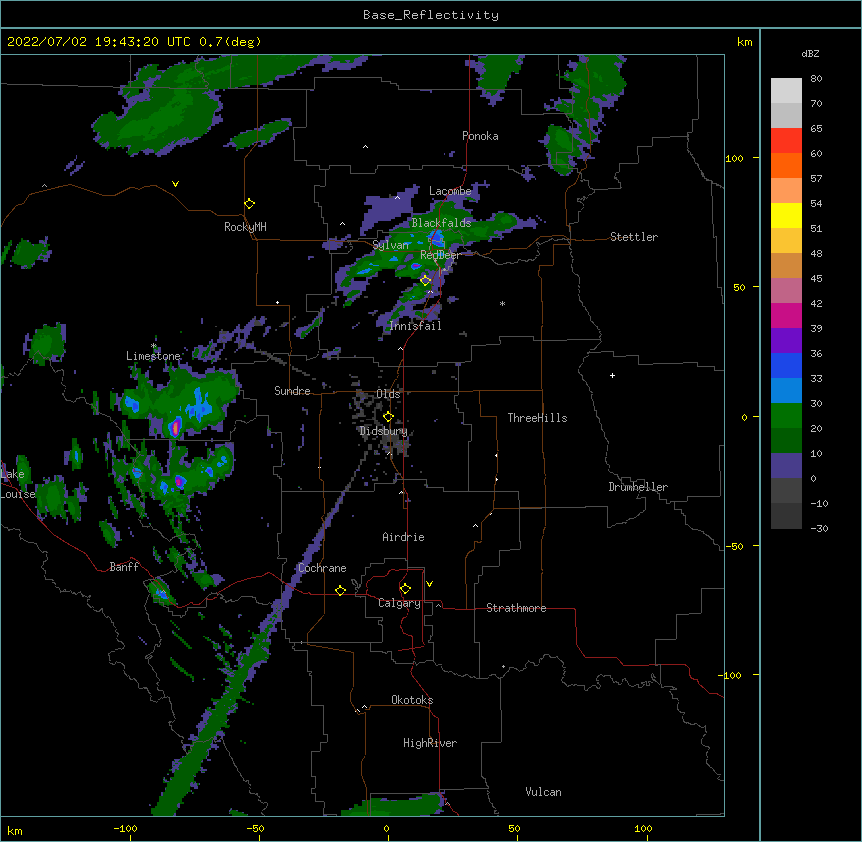Click the white asterisk marker above Limestone

click(154, 346)
